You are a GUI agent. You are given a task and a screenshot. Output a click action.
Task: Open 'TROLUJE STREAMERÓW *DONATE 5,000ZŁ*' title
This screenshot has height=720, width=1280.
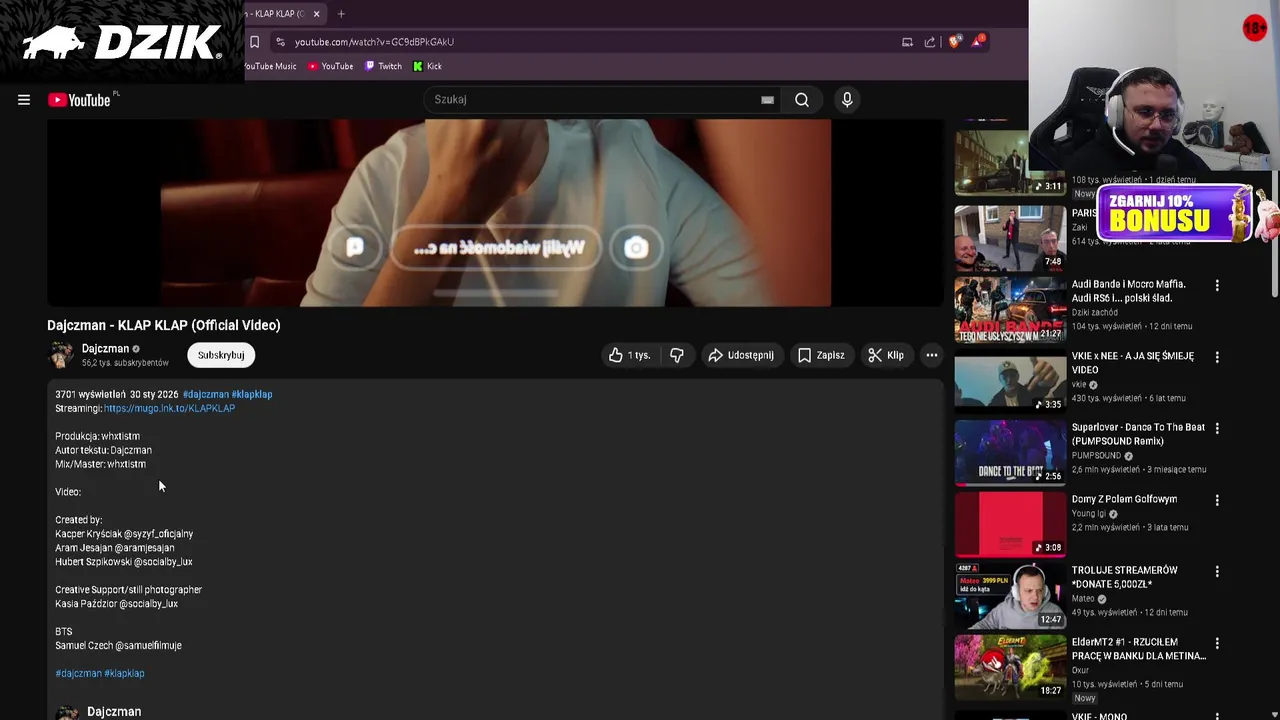tap(1125, 577)
